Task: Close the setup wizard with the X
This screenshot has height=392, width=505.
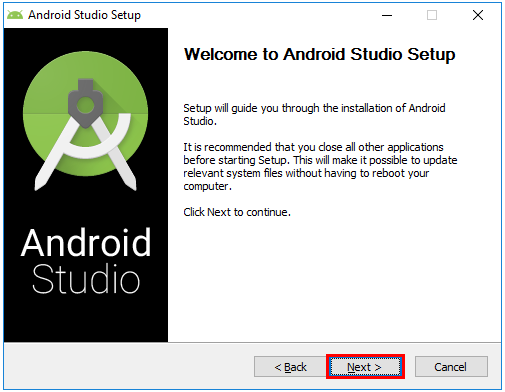Action: coord(478,15)
